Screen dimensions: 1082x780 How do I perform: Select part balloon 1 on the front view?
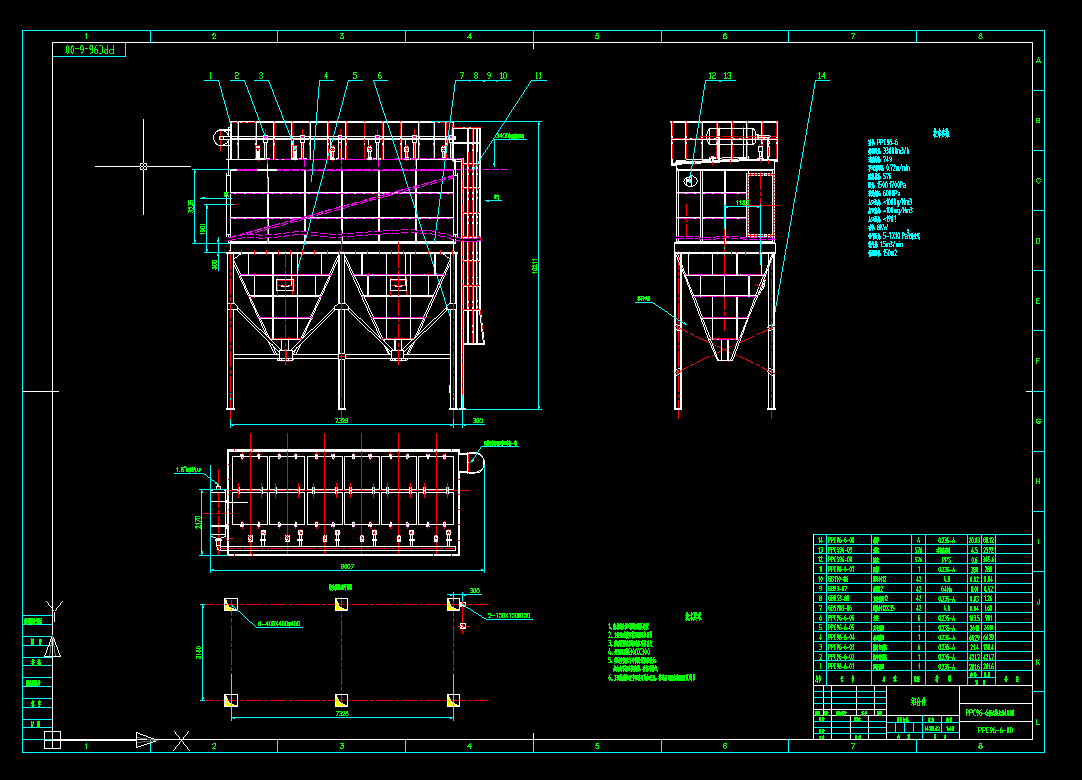pos(209,74)
